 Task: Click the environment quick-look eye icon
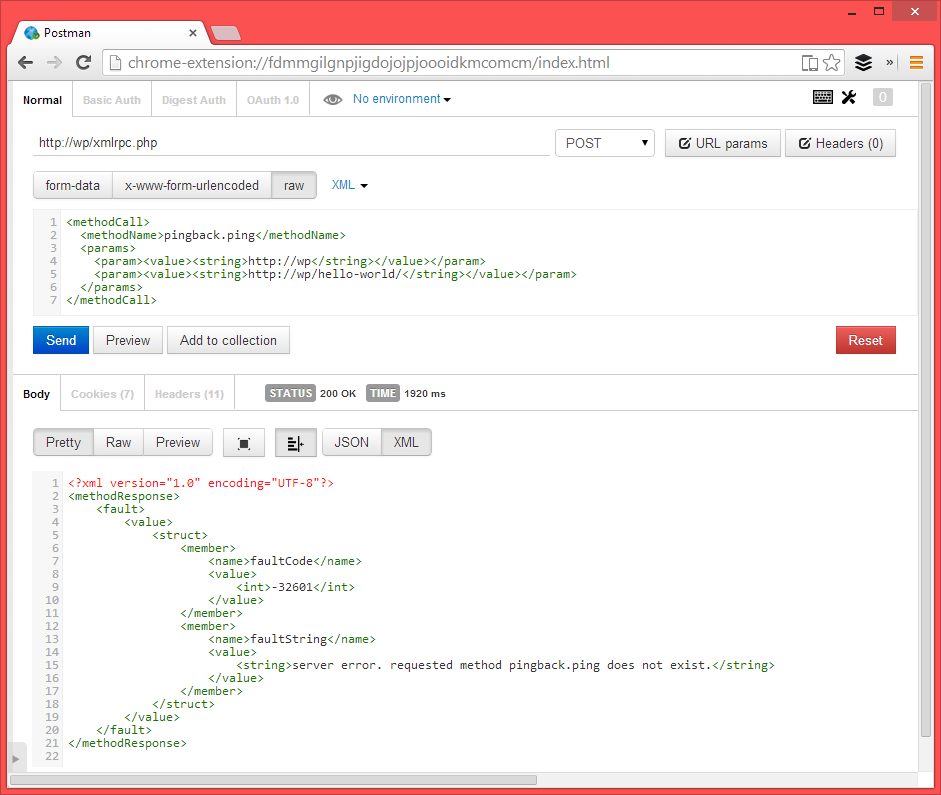point(332,100)
